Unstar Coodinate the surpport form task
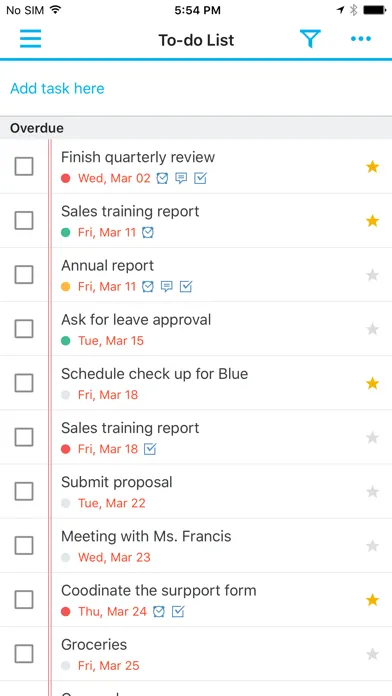This screenshot has width=392, height=696. (x=372, y=600)
